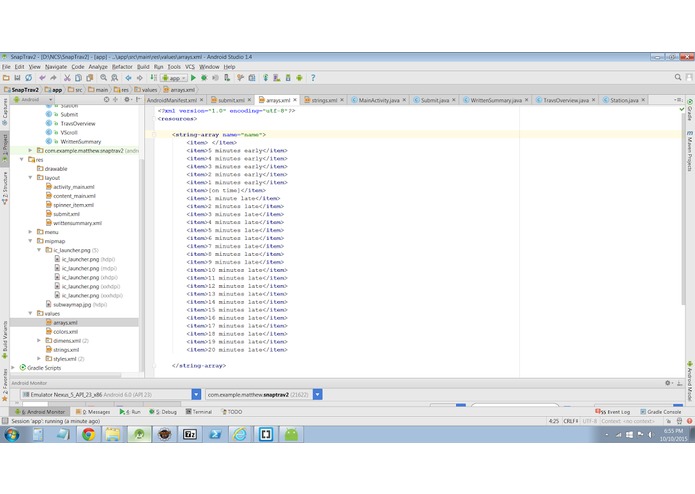
Task: Click the Copy toolbar icon
Action: 78,78
